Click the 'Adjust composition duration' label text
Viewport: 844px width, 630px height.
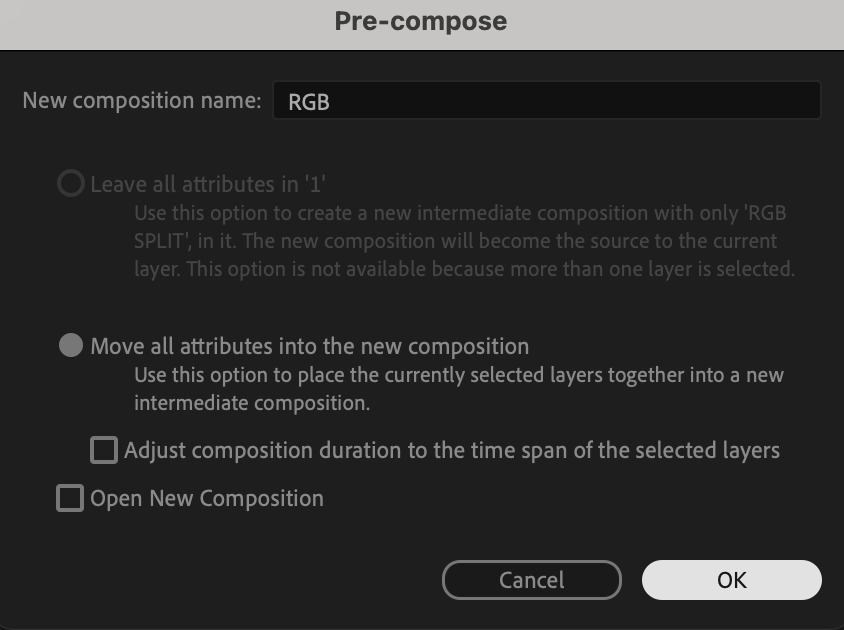click(x=451, y=450)
